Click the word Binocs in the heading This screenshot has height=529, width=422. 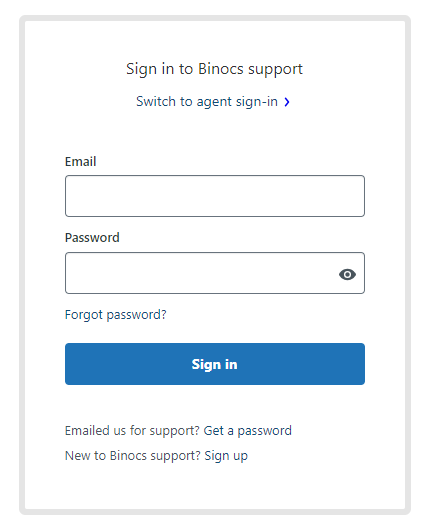click(221, 69)
